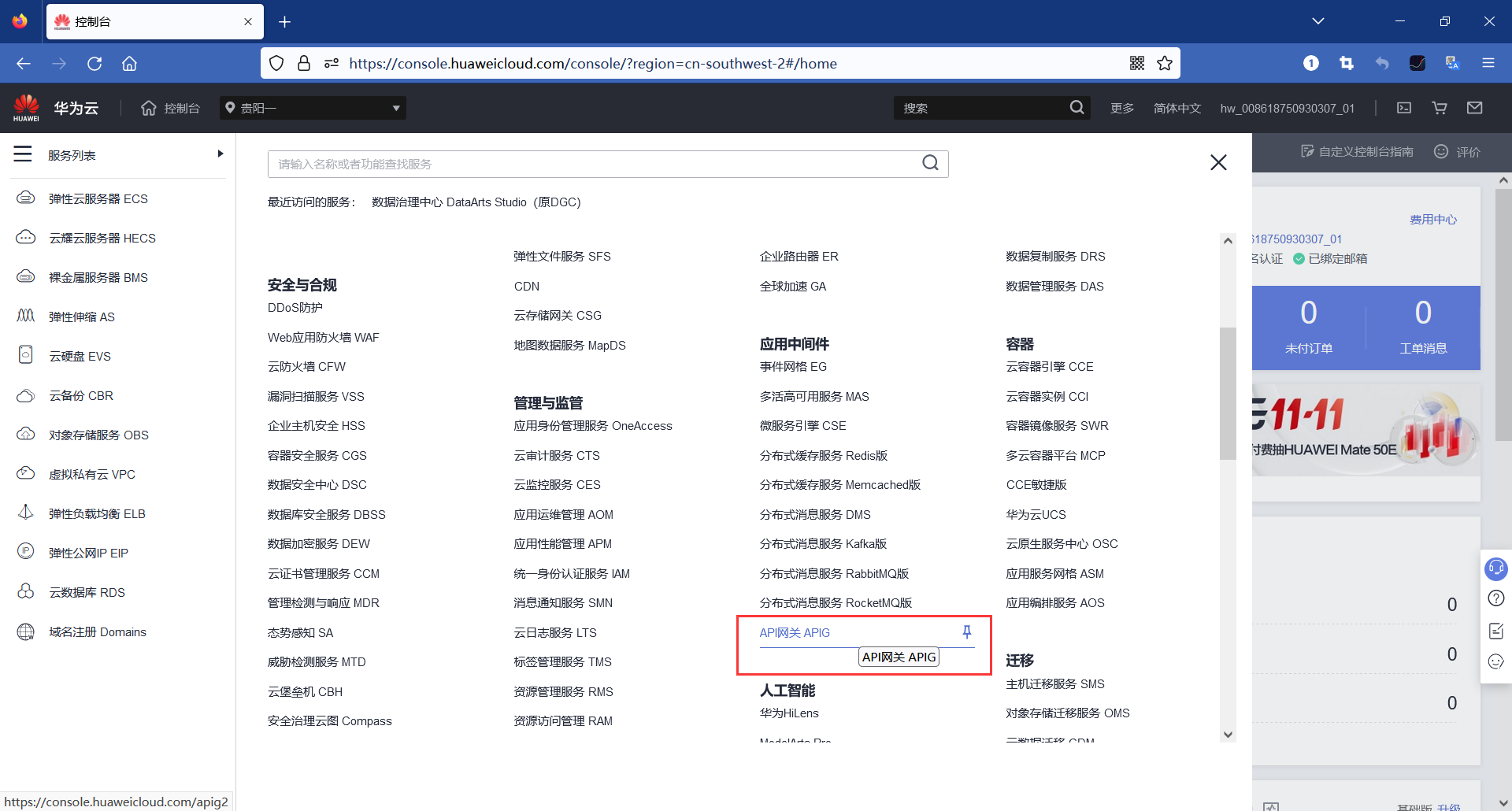
Task: Open the online support headset icon
Action: coord(1496,568)
